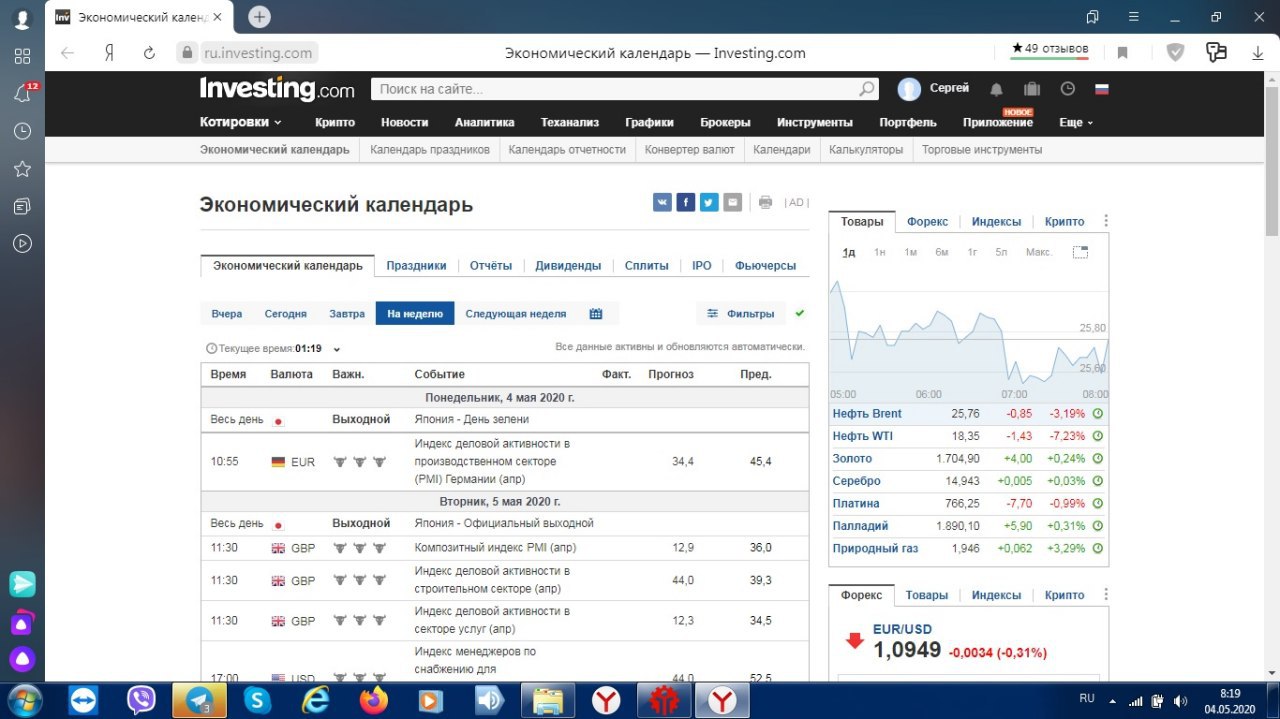This screenshot has width=1280, height=719.
Task: Open the Золото quote link
Action: point(852,459)
